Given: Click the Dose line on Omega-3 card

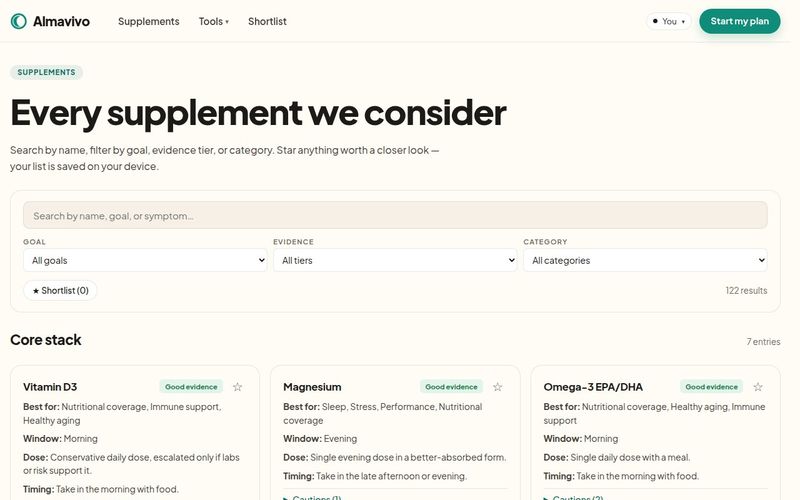Looking at the screenshot, I should [x=617, y=457].
